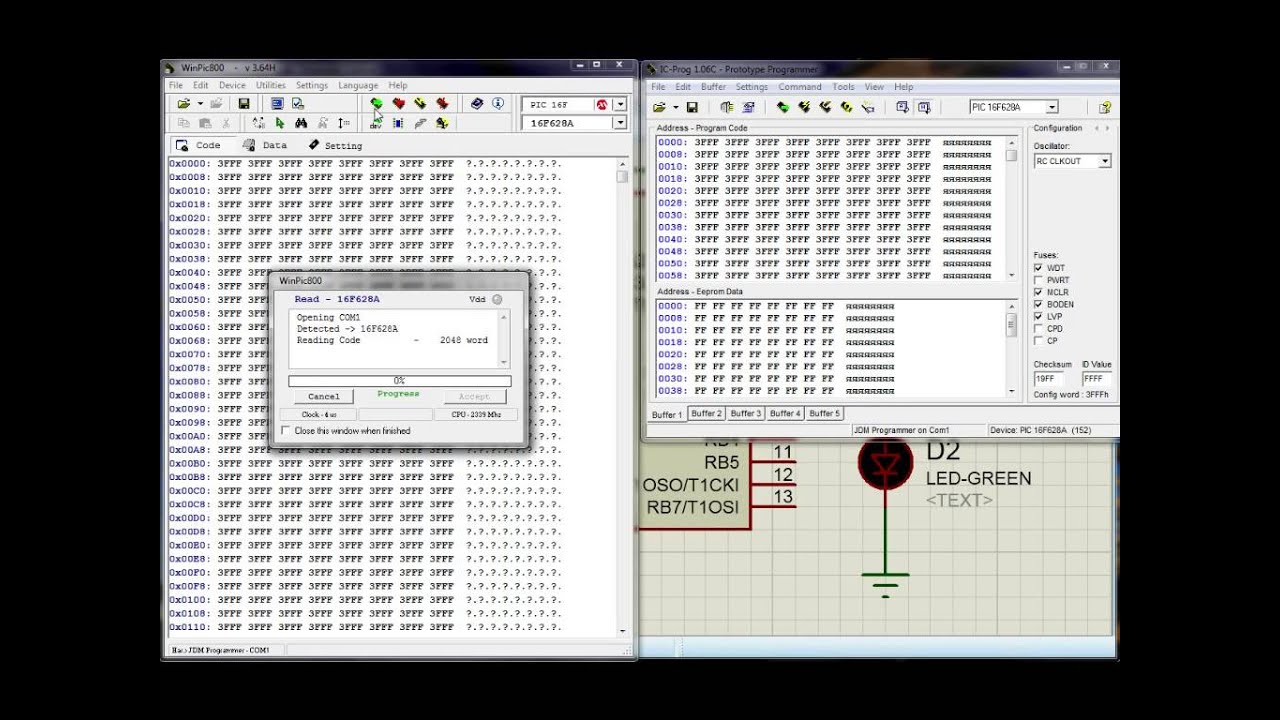Click the WinPic800 info bubble icon
The image size is (1280, 720).
coord(497,103)
